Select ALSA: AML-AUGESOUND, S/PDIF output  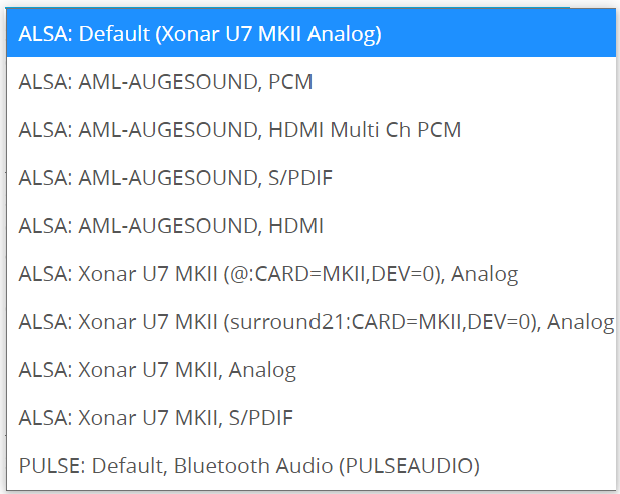175,178
